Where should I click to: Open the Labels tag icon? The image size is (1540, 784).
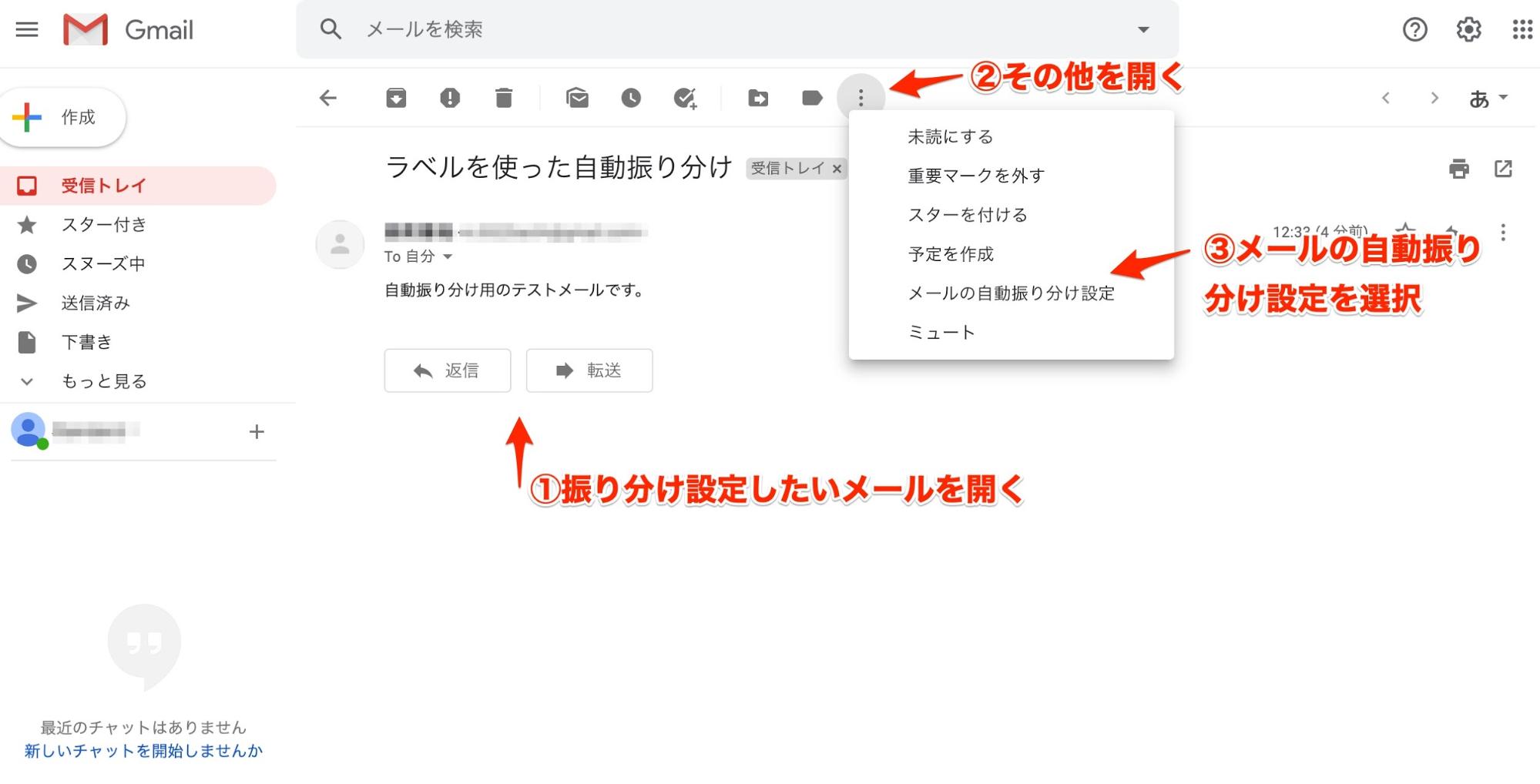click(812, 98)
